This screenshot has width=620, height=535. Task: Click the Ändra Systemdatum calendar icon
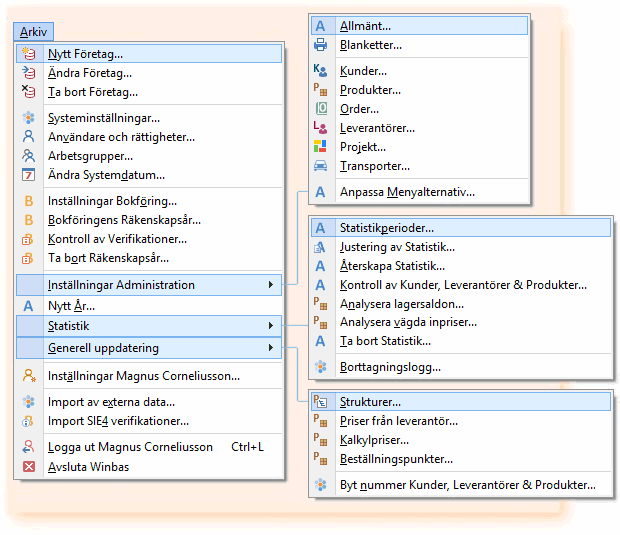(29, 175)
